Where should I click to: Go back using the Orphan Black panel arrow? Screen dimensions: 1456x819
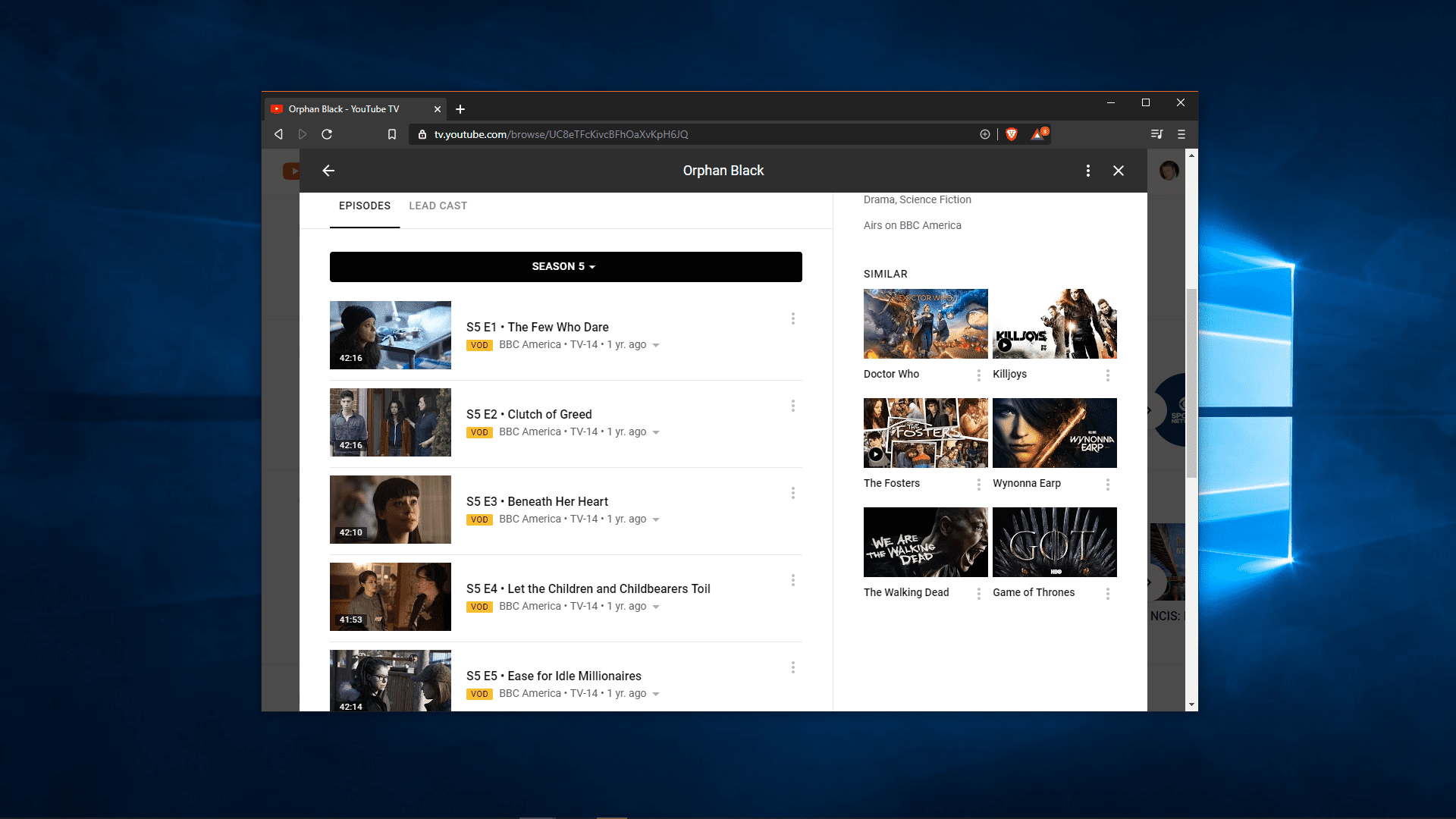[x=328, y=171]
